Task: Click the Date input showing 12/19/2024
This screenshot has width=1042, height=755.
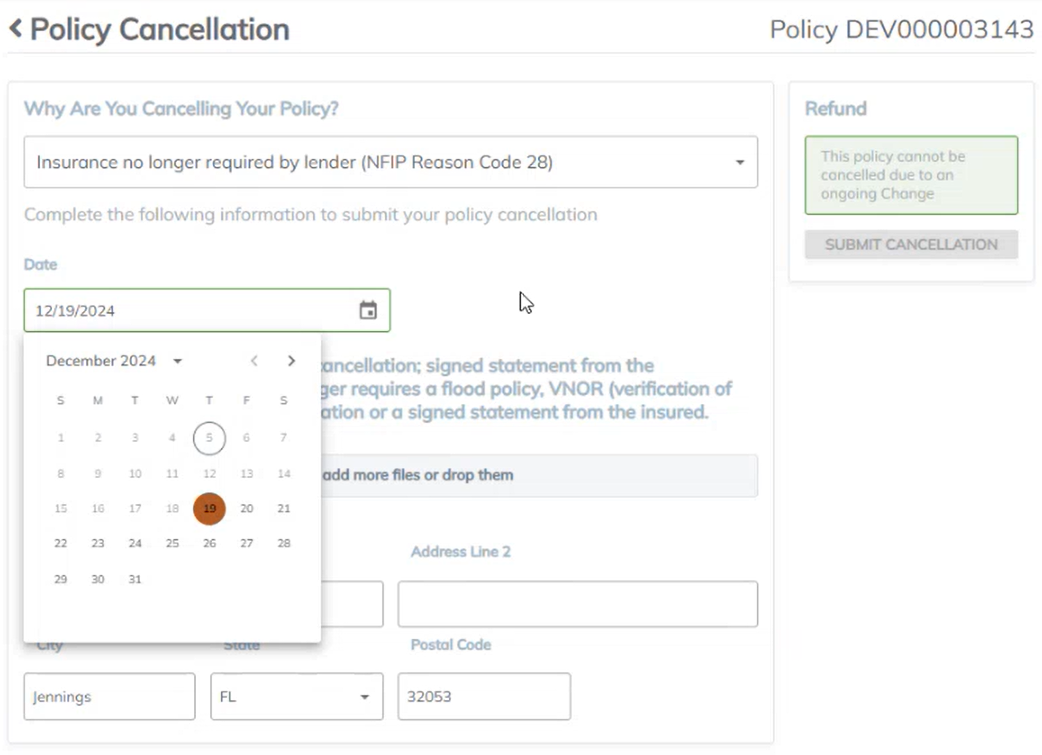Action: (x=190, y=311)
